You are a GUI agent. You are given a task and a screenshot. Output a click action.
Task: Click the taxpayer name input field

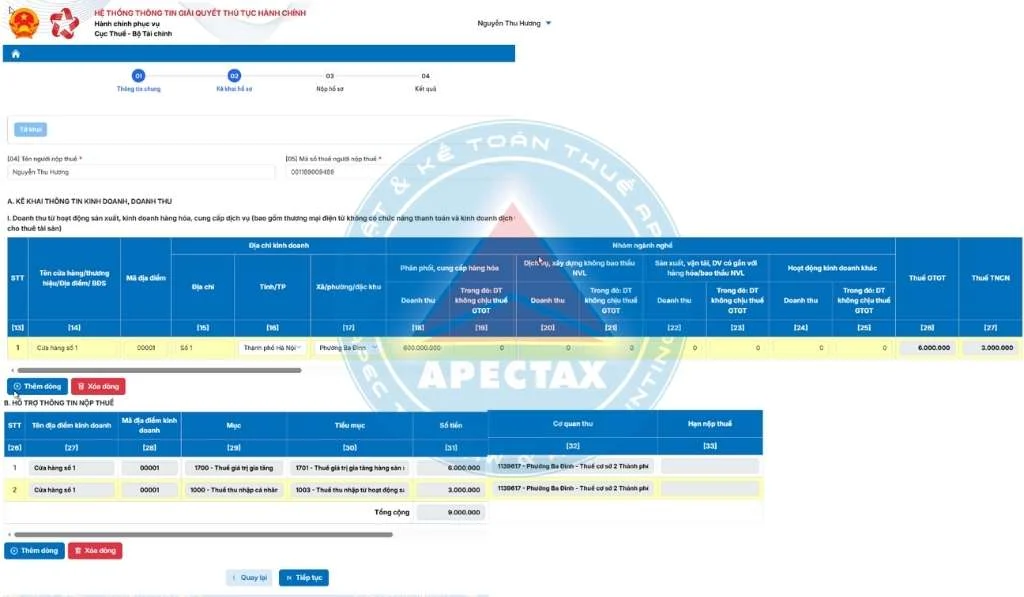point(141,172)
